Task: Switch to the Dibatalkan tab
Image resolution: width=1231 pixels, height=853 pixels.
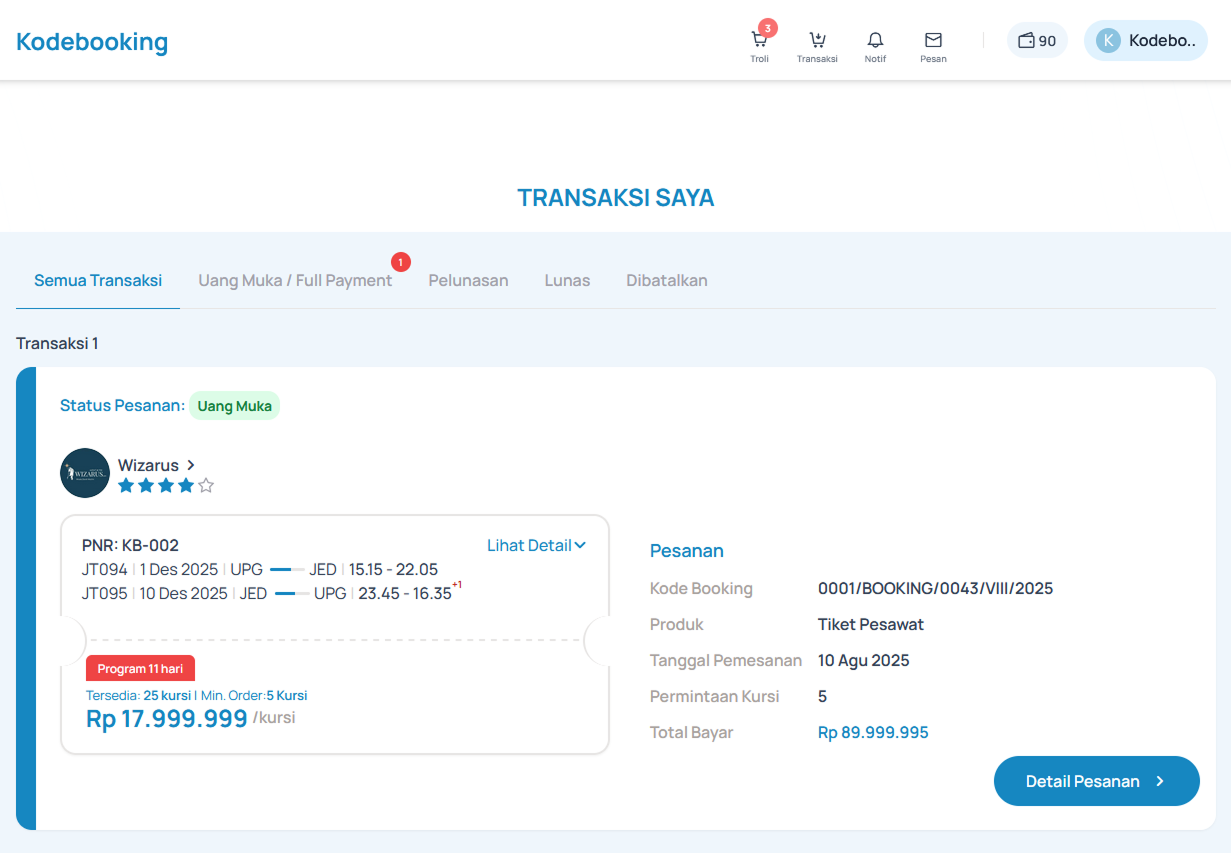Action: 667,280
